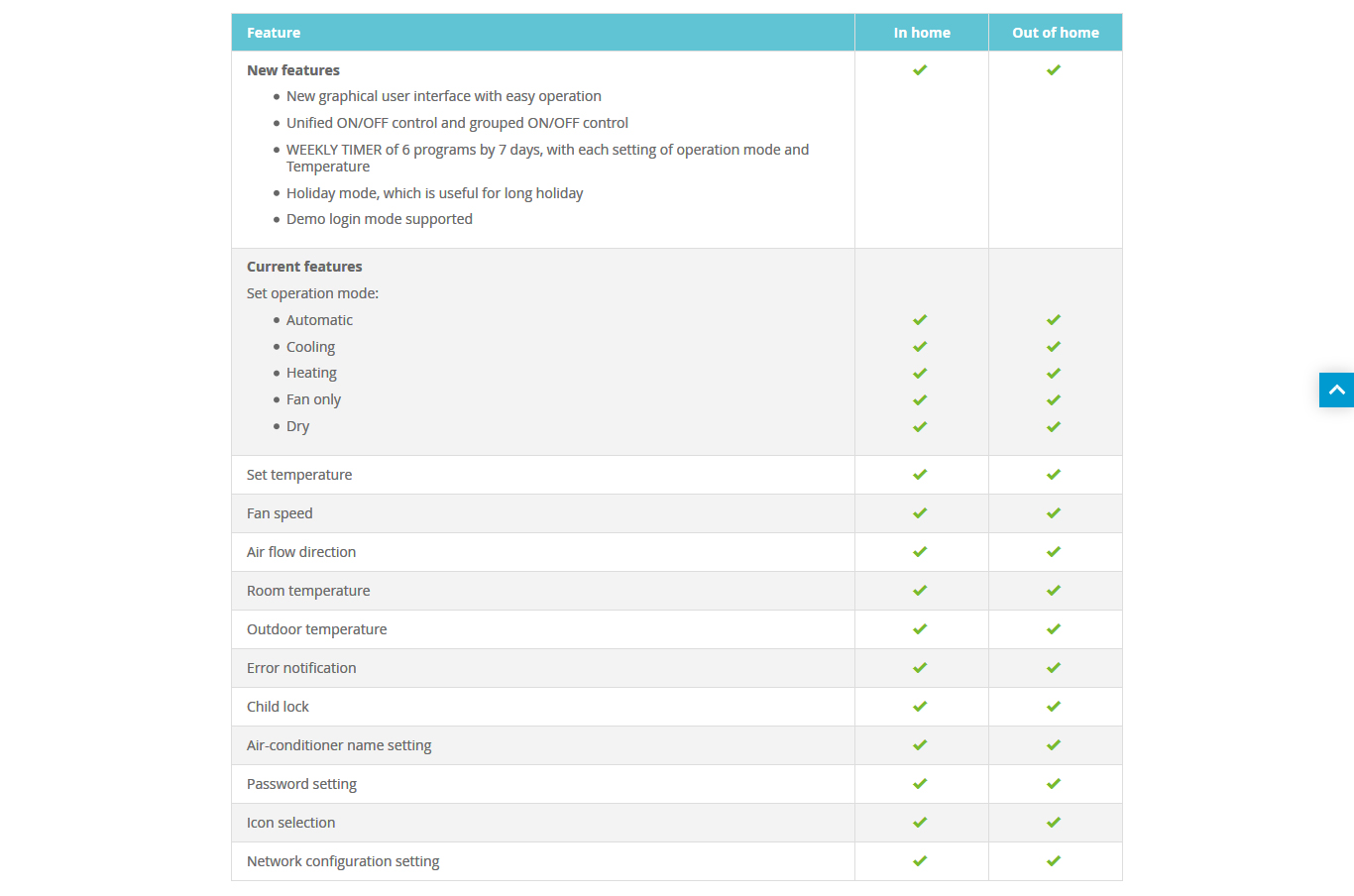
Task: Click the In home checkmark for Network configuration setting
Action: (x=920, y=861)
